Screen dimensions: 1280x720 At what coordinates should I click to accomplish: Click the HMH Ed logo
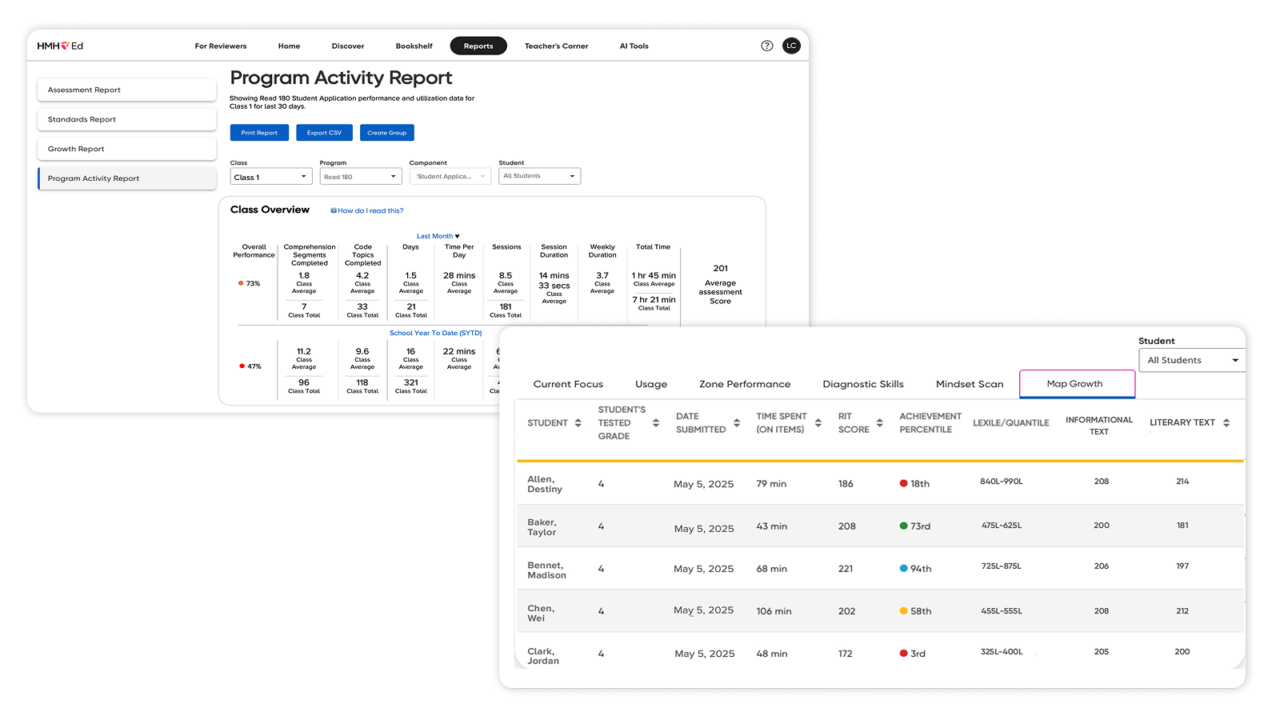point(60,45)
